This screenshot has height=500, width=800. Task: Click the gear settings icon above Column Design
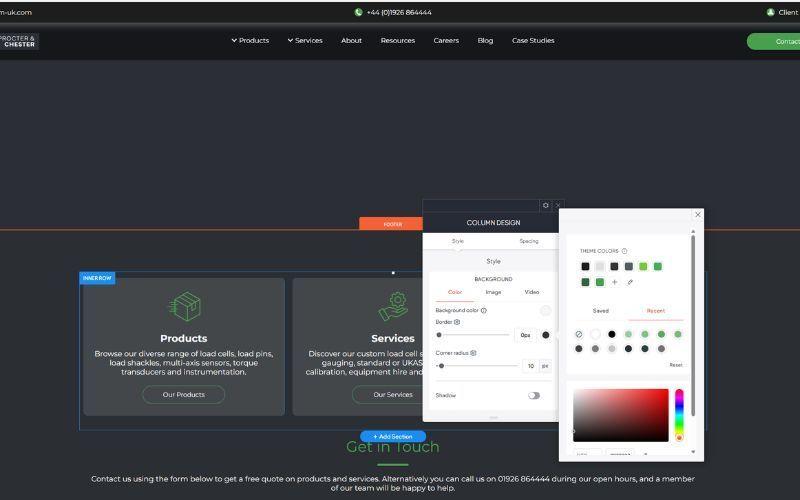pyautogui.click(x=545, y=205)
